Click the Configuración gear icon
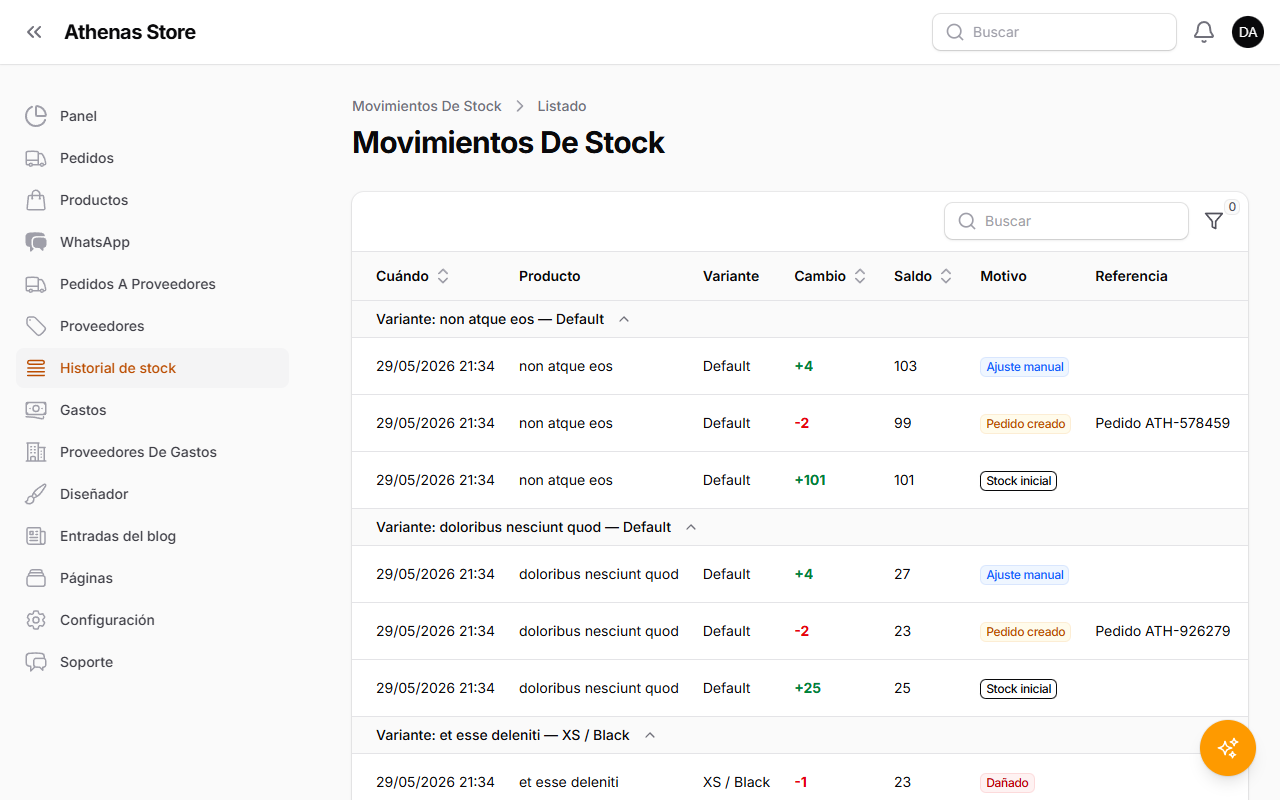This screenshot has height=800, width=1280. pos(36,620)
